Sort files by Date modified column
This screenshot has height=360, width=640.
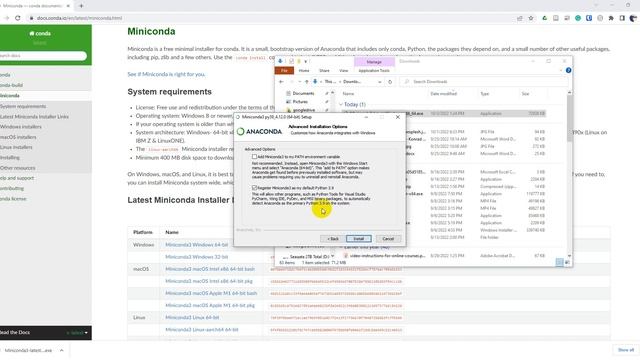pos(443,94)
